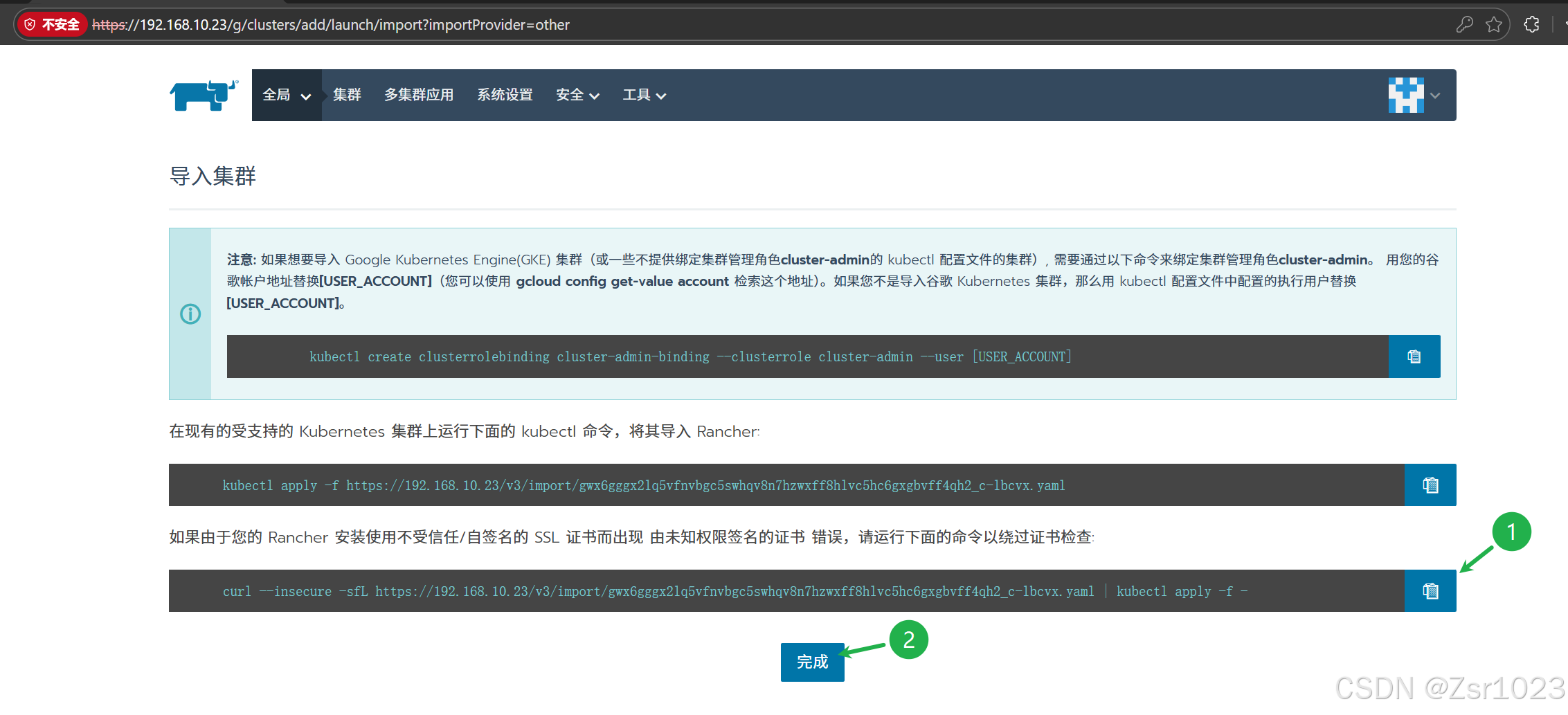Click the 导入集群 page heading

click(213, 176)
